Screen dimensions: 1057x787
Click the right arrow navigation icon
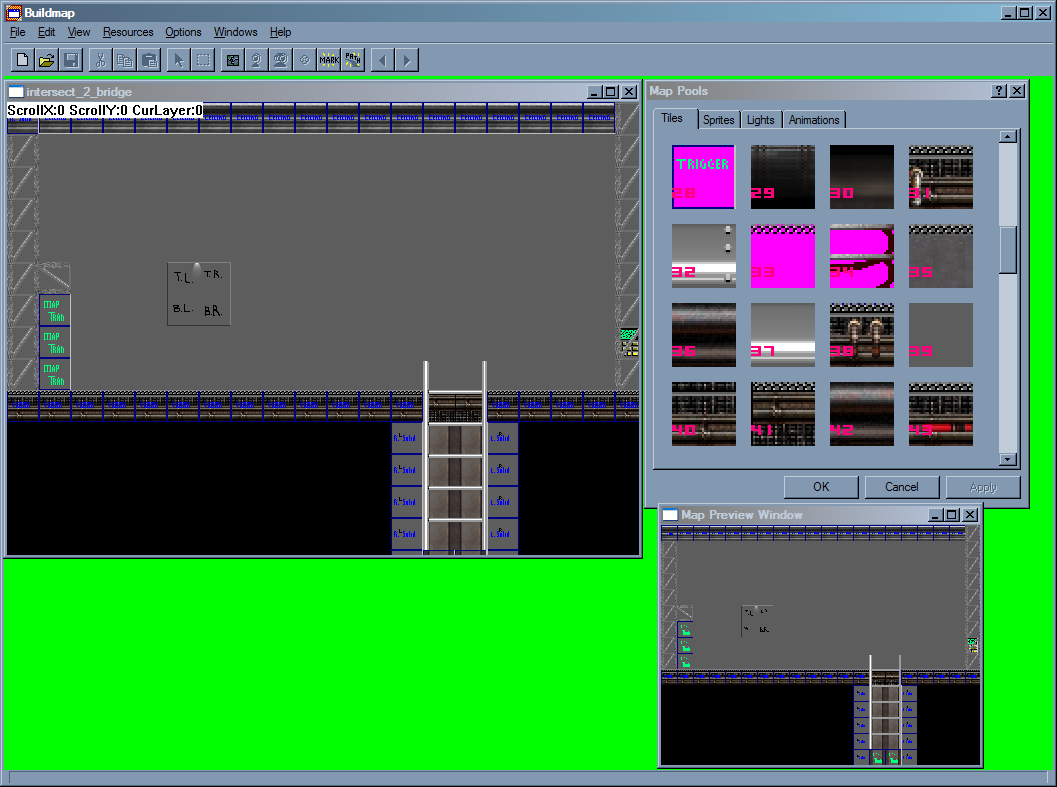(x=406, y=59)
